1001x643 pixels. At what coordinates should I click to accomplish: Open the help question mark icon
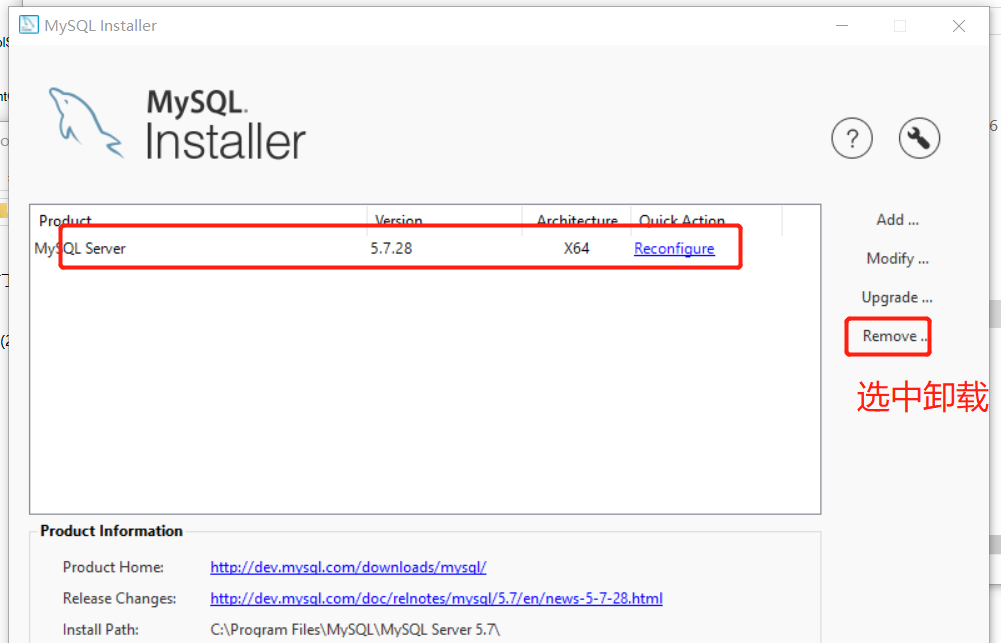[x=852, y=138]
